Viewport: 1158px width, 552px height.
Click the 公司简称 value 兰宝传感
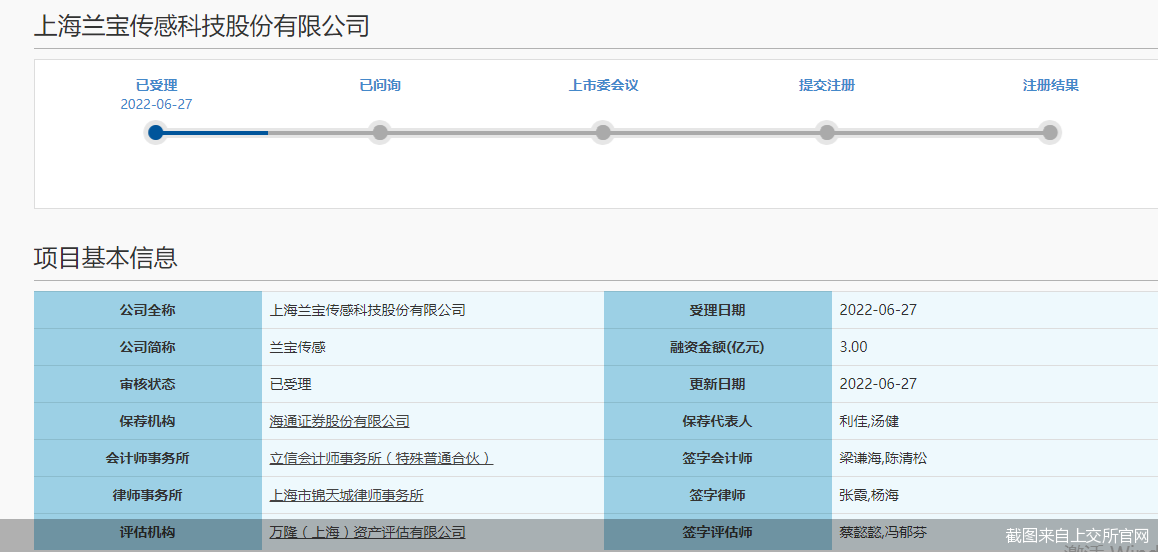tap(297, 347)
